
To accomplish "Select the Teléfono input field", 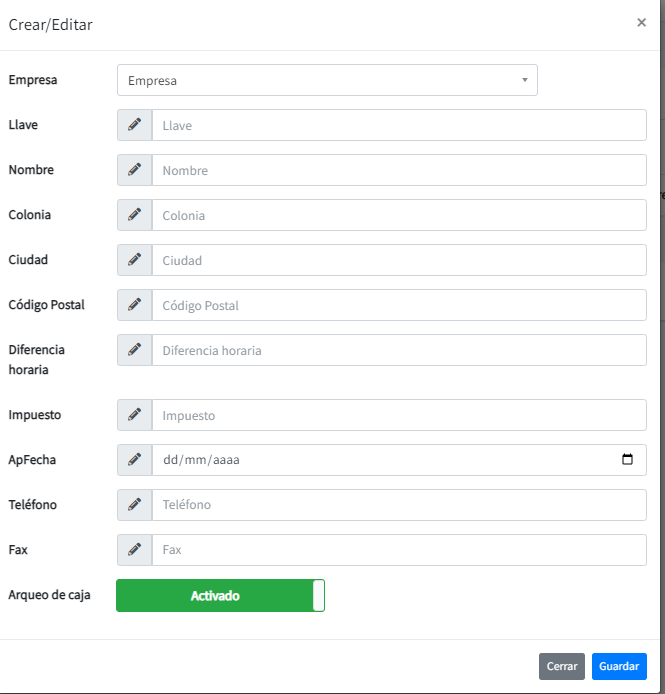I will tap(399, 505).
